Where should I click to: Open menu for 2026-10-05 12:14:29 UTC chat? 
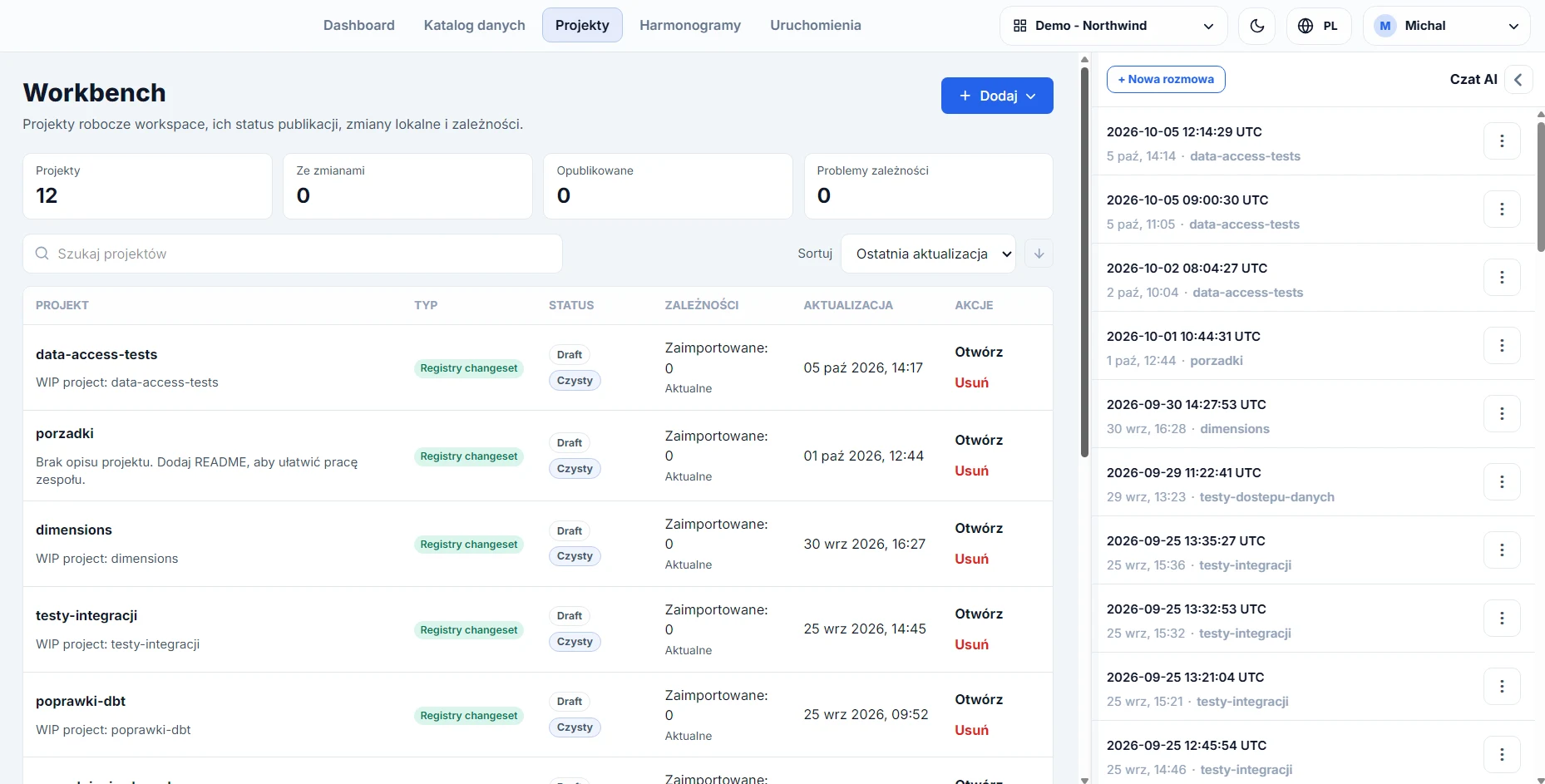click(1502, 141)
